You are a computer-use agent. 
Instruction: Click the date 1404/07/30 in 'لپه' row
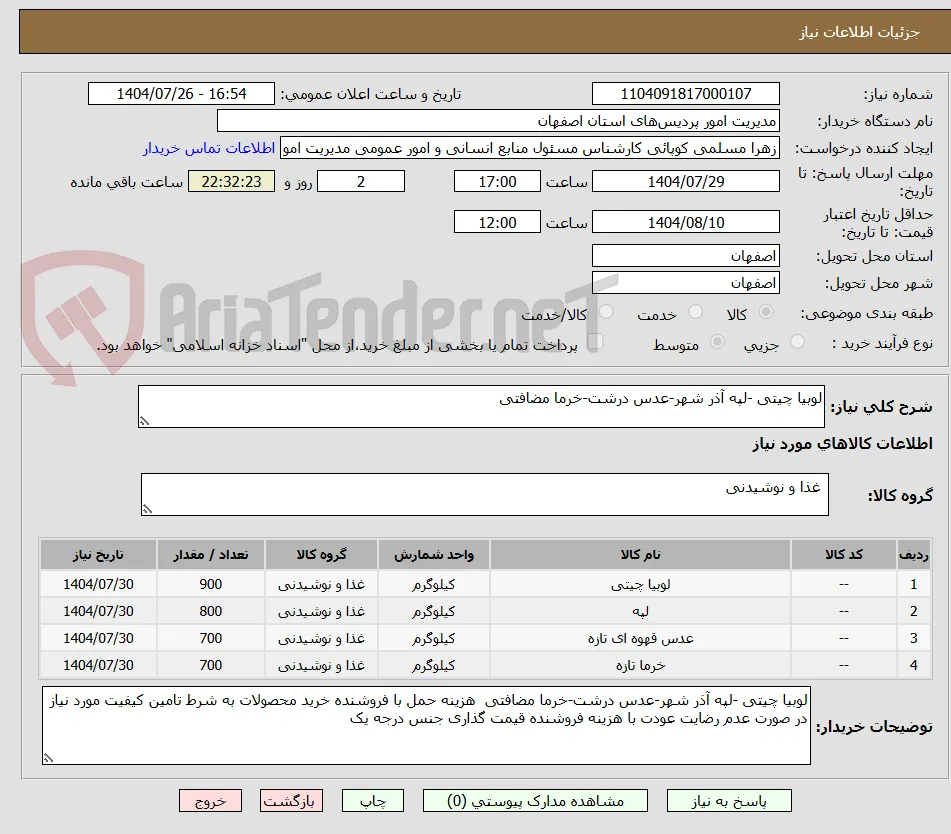(x=98, y=611)
